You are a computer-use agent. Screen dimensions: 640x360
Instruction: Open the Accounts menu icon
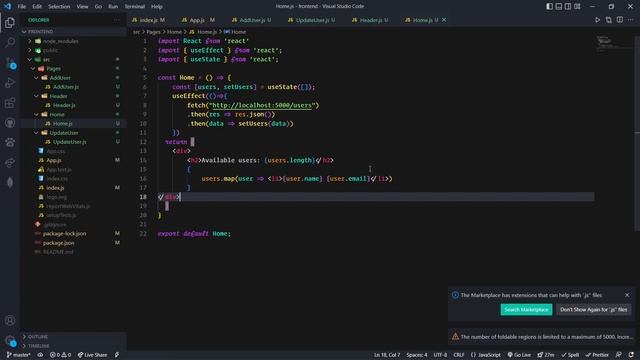coord(10,320)
